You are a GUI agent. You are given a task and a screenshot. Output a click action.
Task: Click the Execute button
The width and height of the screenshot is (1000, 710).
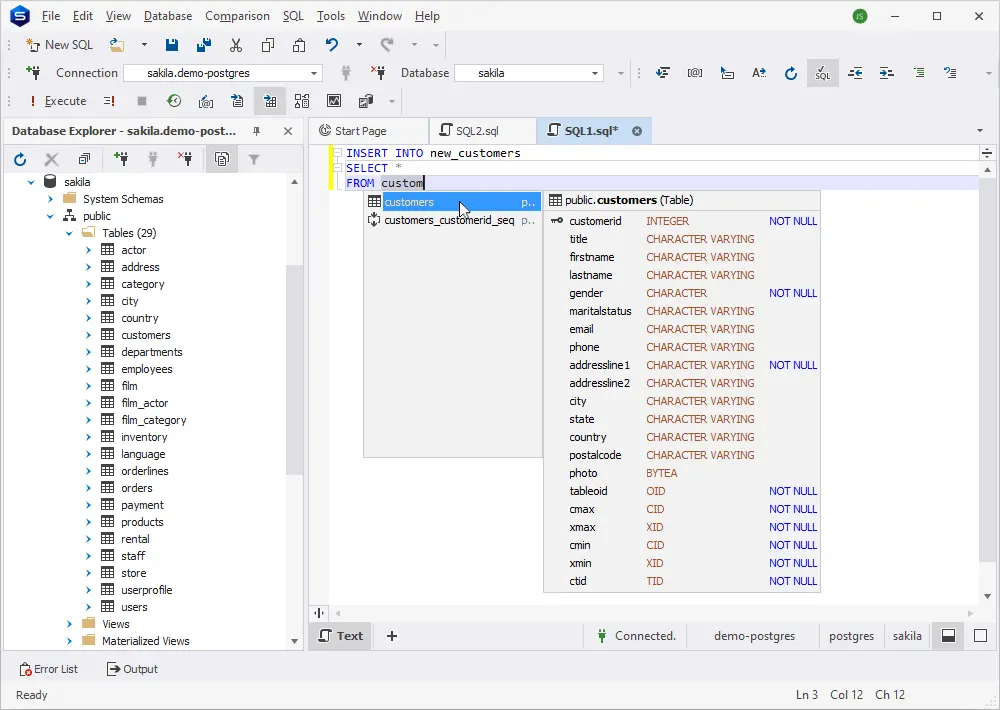(57, 101)
